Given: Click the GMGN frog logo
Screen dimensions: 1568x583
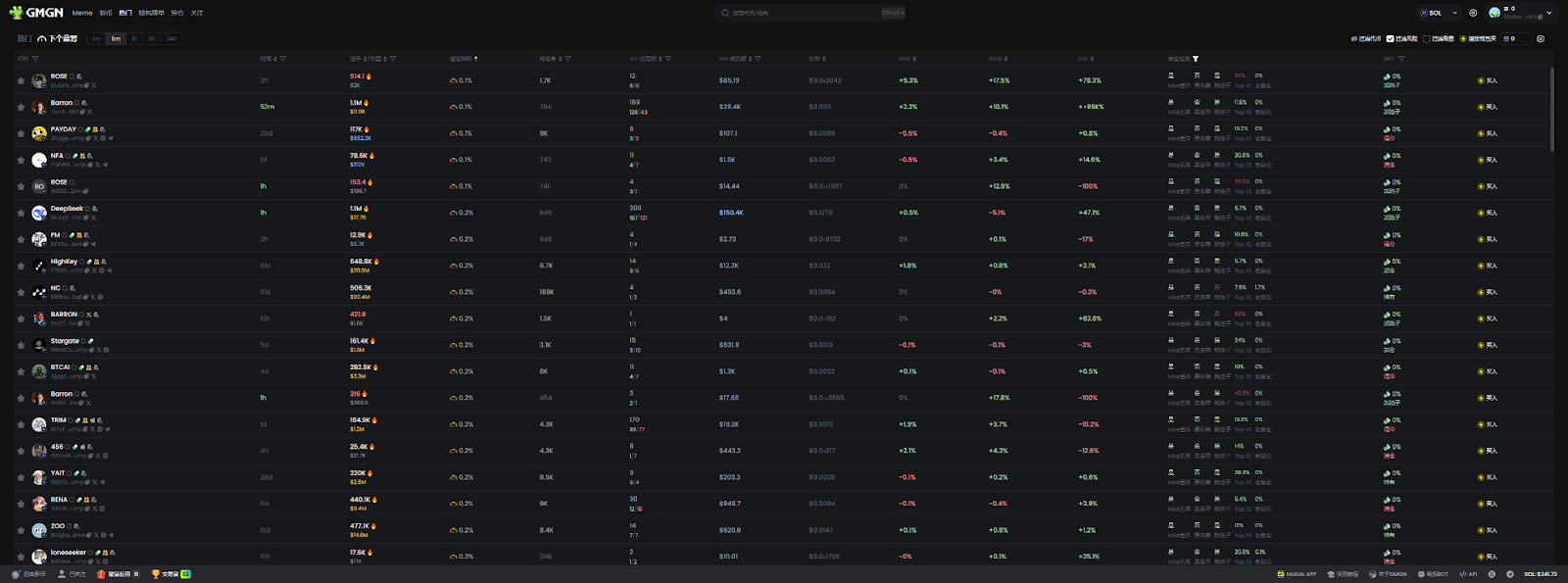Looking at the screenshot, I should click(x=16, y=13).
